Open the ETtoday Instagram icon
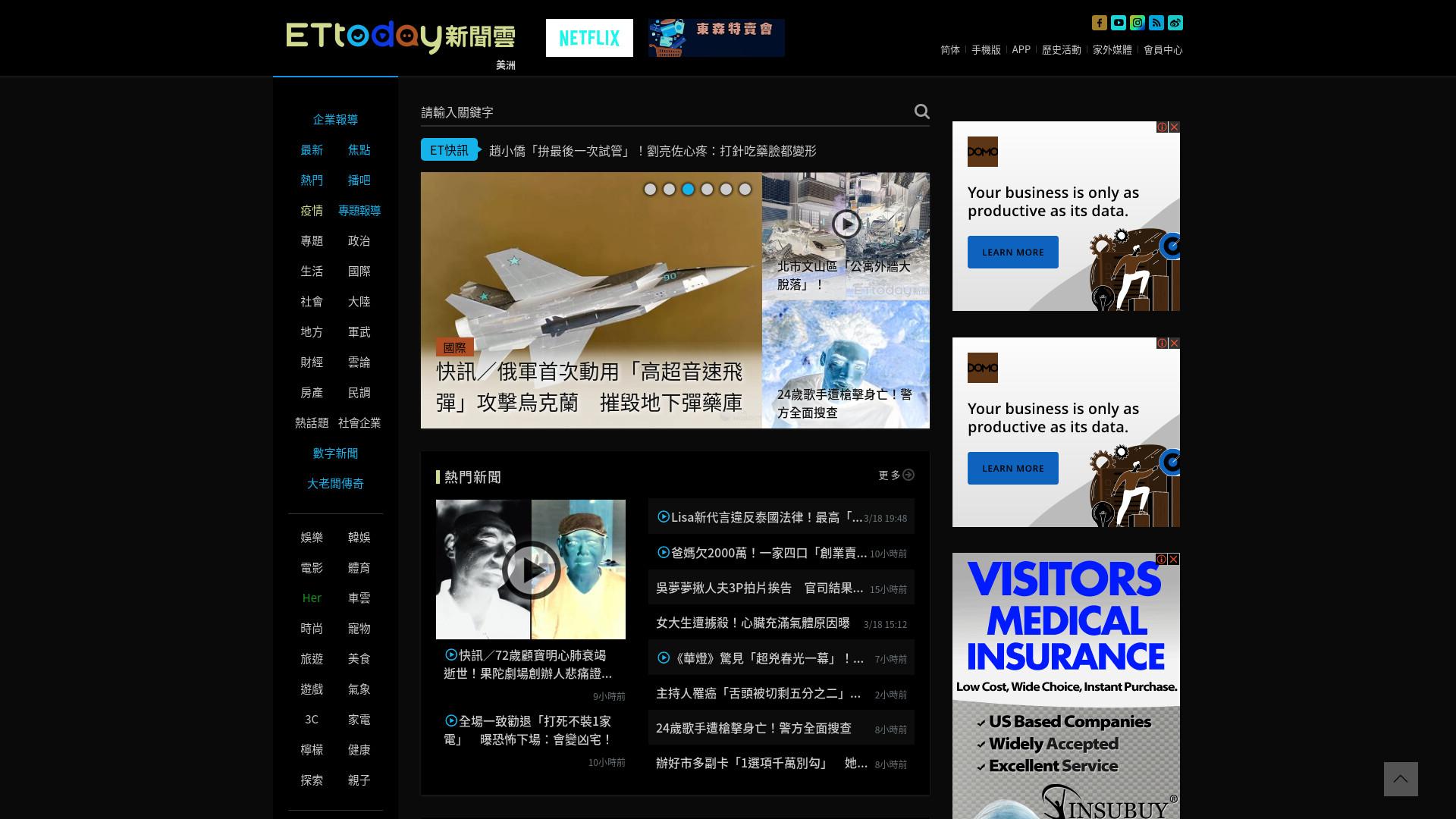This screenshot has width=1456, height=819. [1137, 23]
